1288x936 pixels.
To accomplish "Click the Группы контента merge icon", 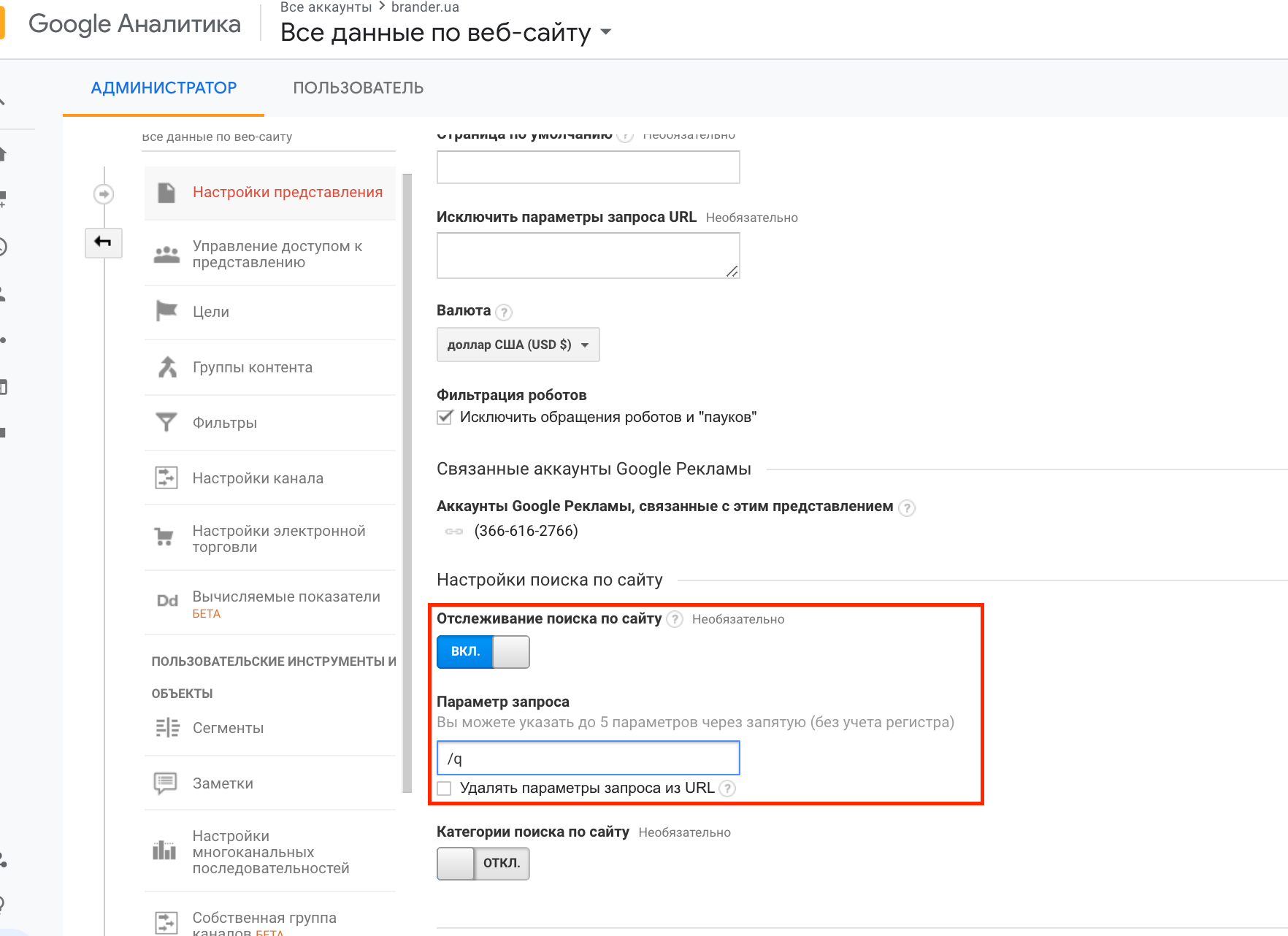I will pyautogui.click(x=167, y=367).
